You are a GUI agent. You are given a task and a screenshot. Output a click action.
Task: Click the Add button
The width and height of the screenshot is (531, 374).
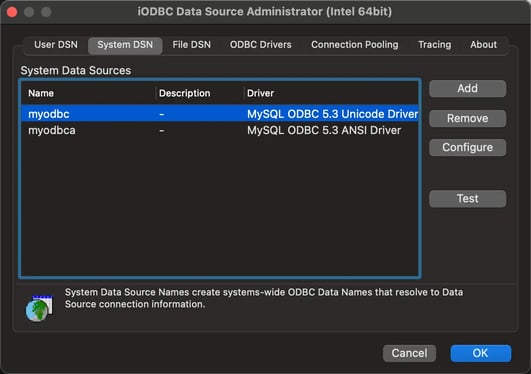coord(468,88)
